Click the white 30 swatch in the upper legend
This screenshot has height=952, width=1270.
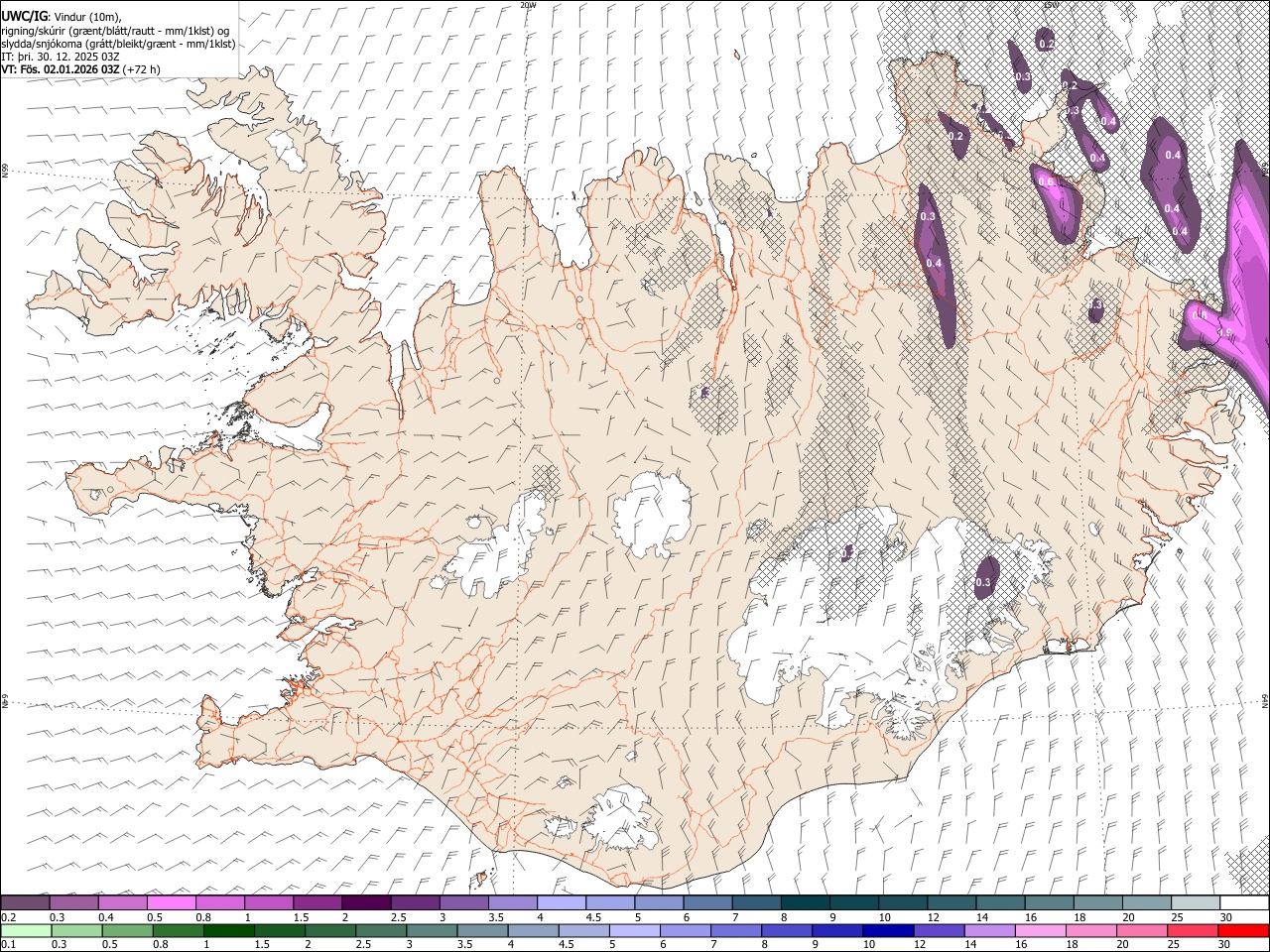pyautogui.click(x=1245, y=903)
